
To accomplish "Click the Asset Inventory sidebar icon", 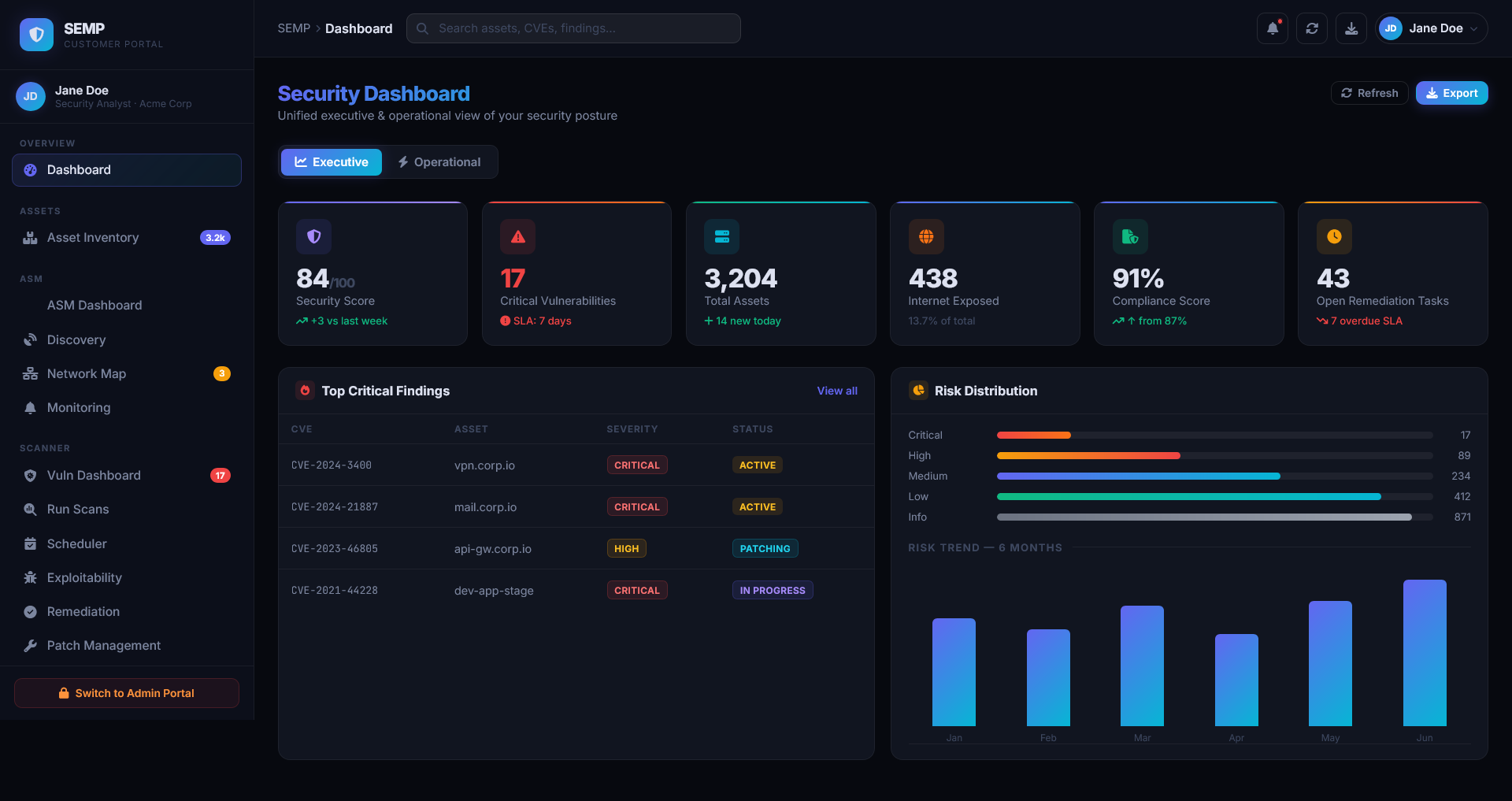I will point(30,238).
